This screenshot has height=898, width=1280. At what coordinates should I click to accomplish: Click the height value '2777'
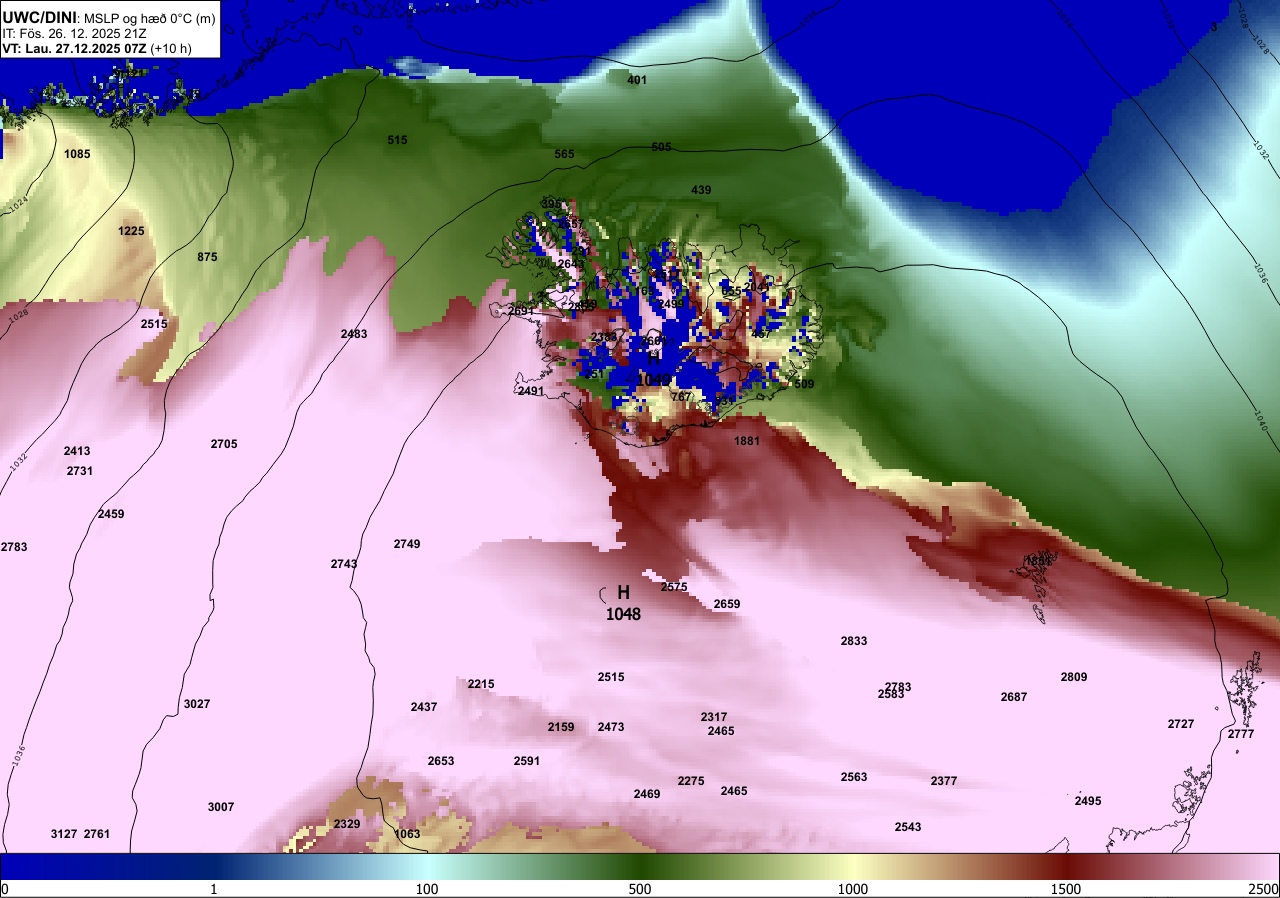[1241, 734]
